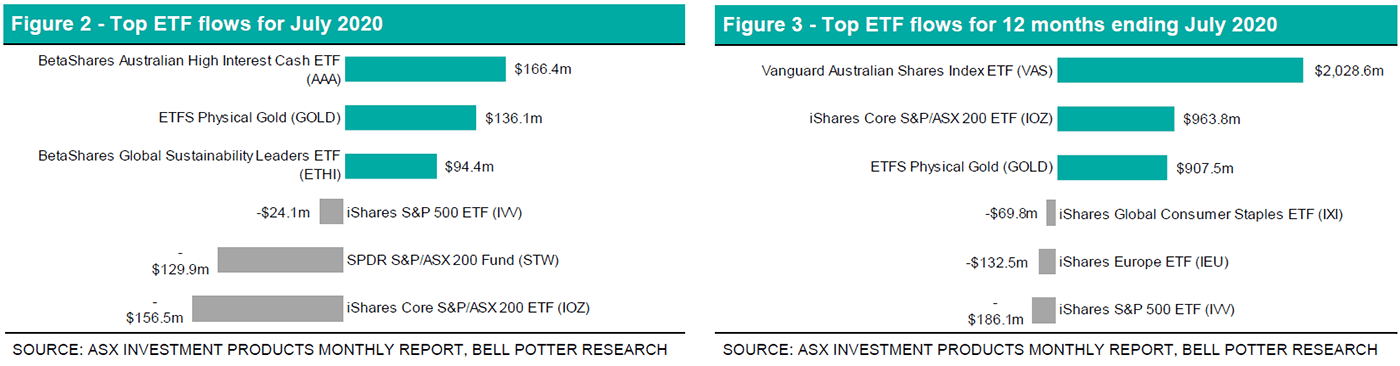
Task: Select the grey IVV bar at -$24.1m
Action: coord(332,212)
